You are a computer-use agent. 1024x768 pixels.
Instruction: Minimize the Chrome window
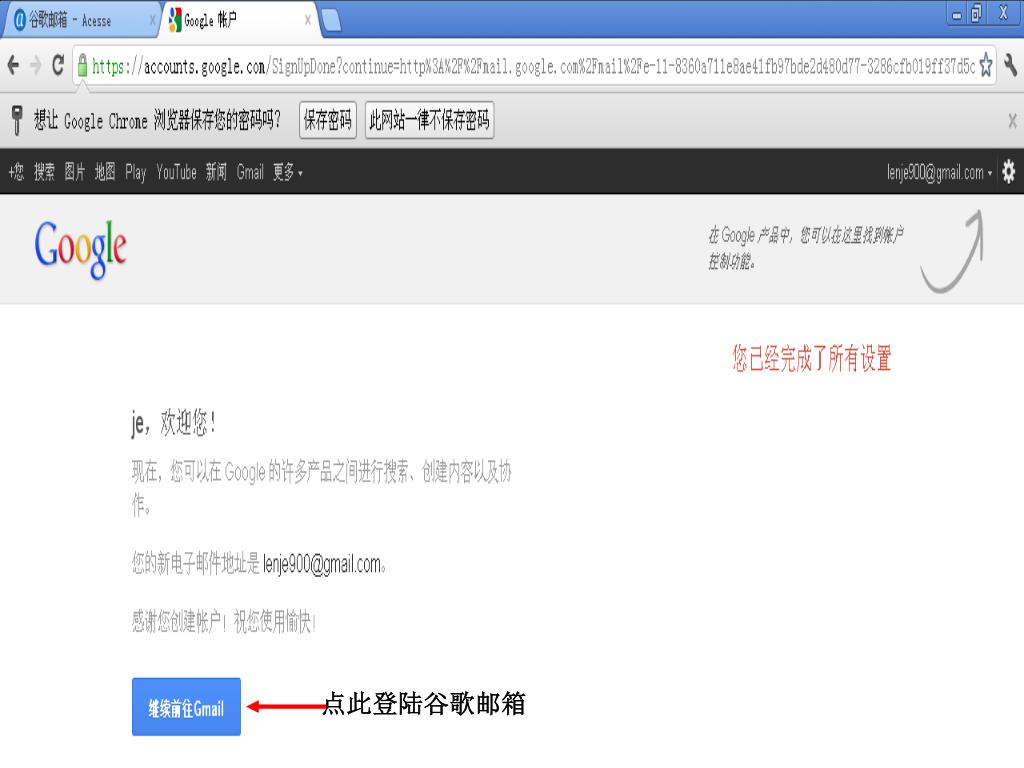957,14
